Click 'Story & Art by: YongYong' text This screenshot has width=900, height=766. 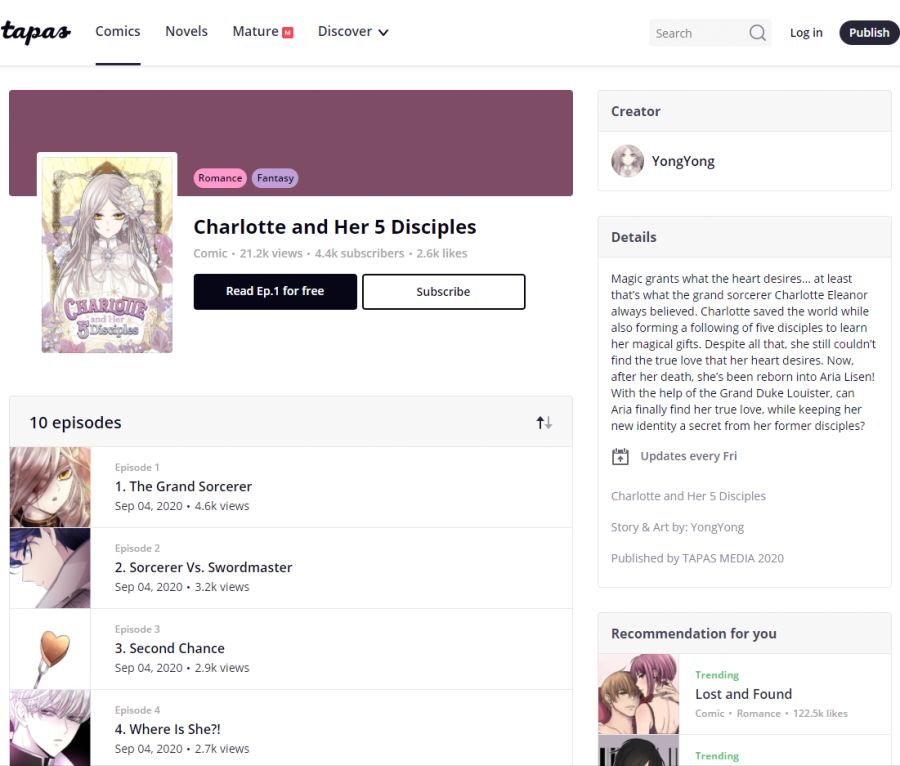click(677, 527)
